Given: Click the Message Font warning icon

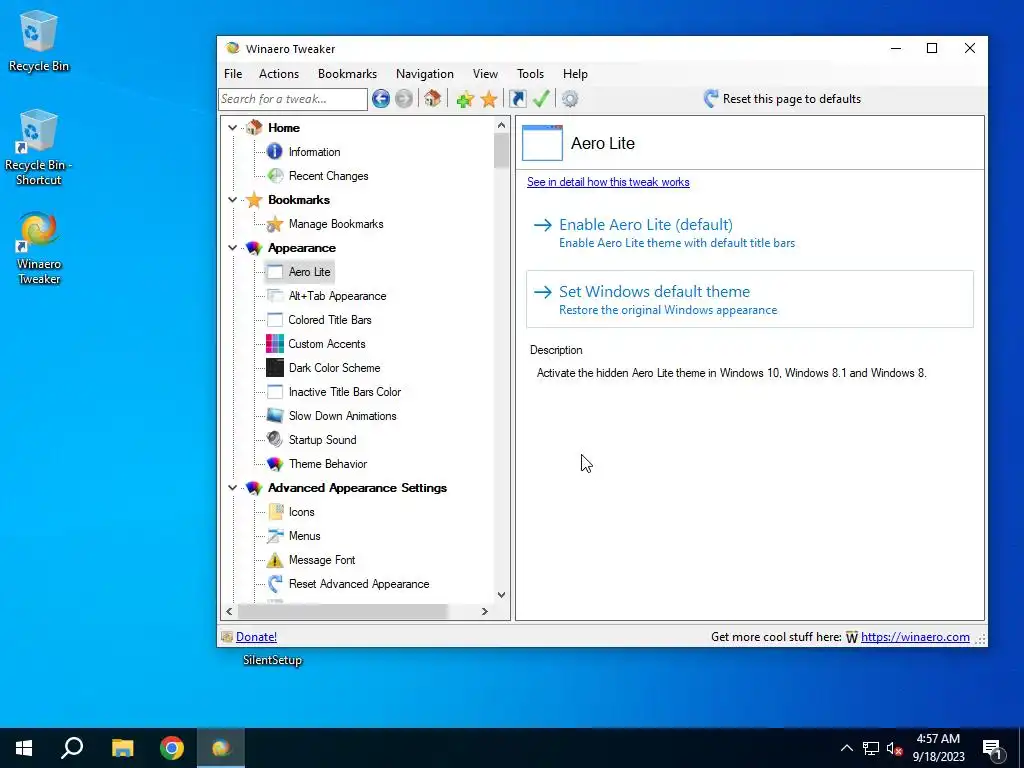Looking at the screenshot, I should pyautogui.click(x=275, y=560).
